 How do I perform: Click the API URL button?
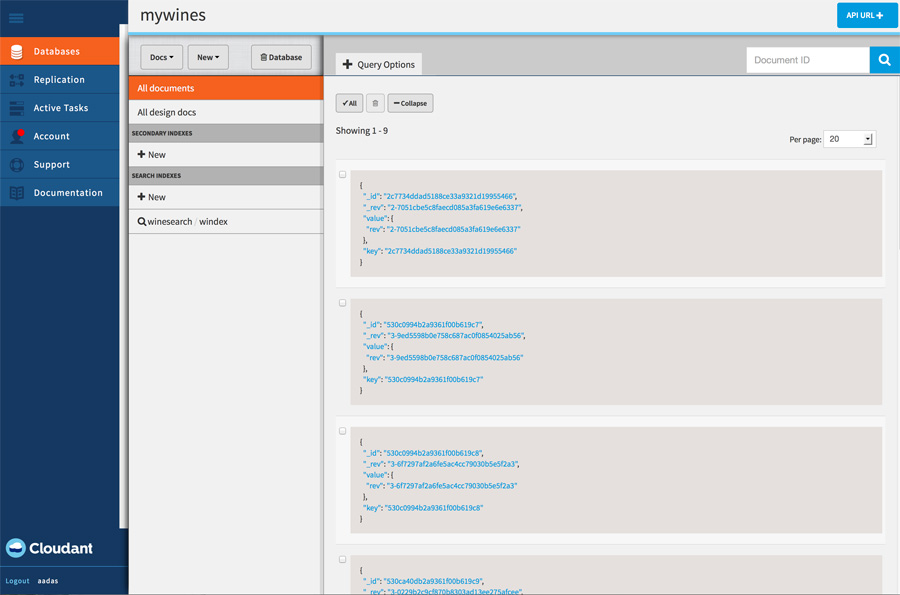point(865,15)
